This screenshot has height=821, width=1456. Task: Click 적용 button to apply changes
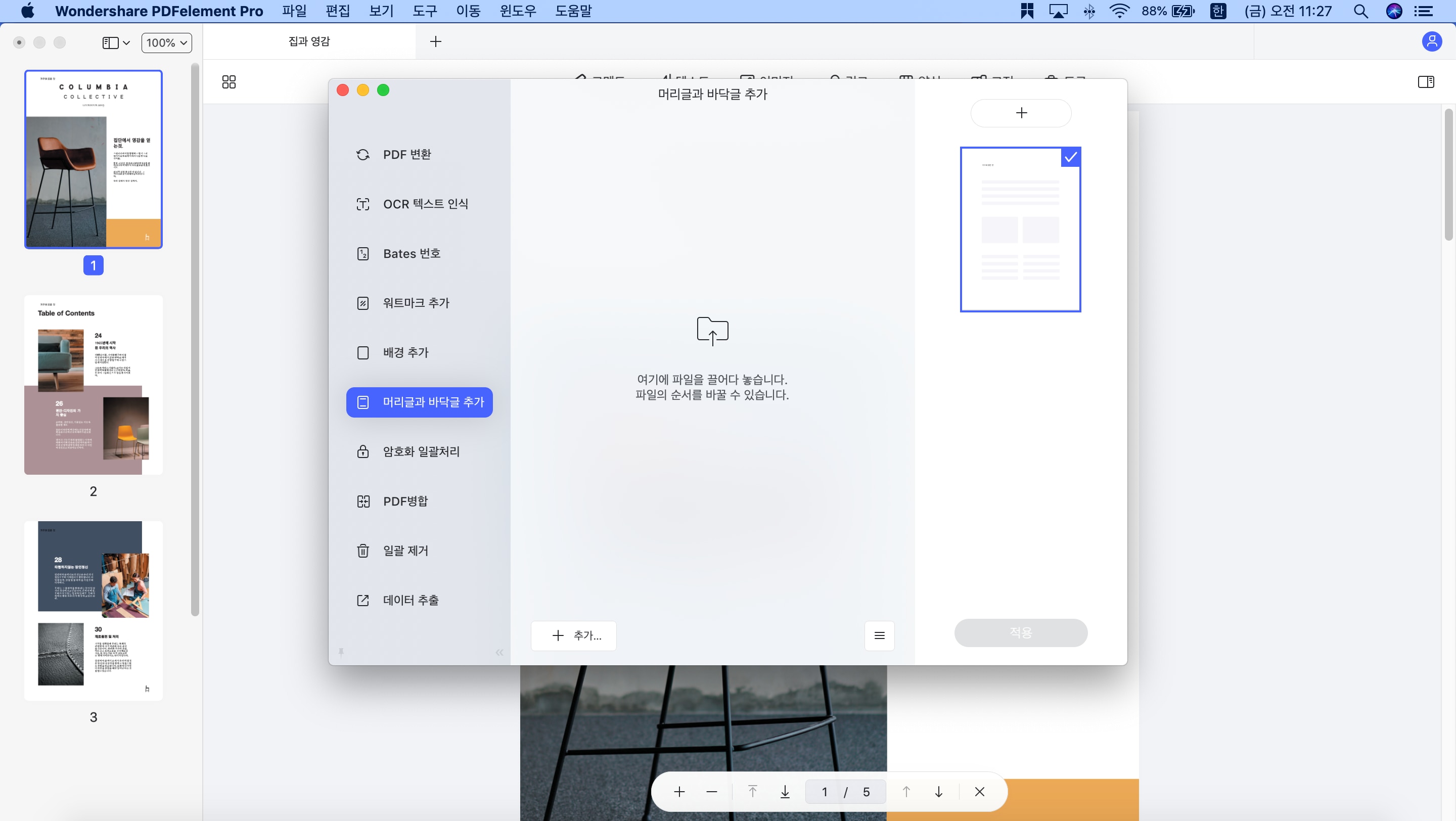[x=1020, y=632]
